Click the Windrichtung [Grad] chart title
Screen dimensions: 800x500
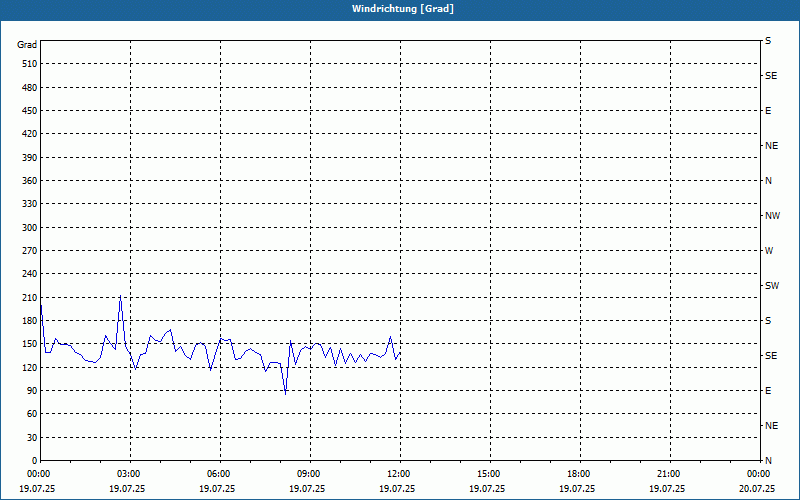tap(403, 9)
